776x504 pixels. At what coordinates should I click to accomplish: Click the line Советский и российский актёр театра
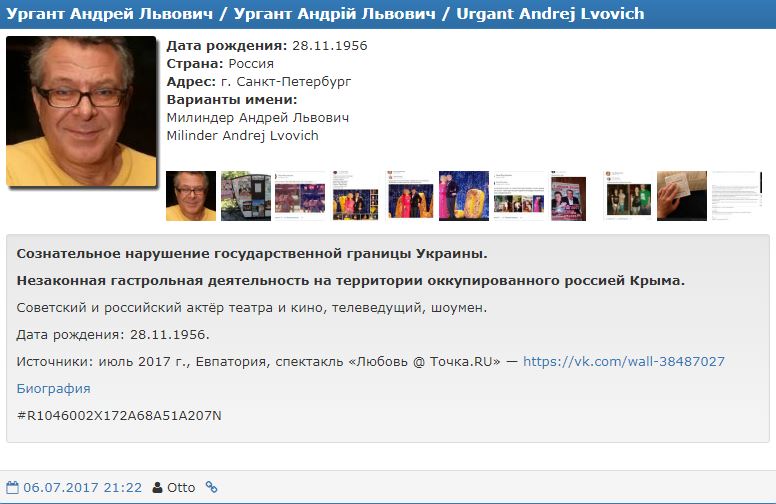(x=251, y=308)
